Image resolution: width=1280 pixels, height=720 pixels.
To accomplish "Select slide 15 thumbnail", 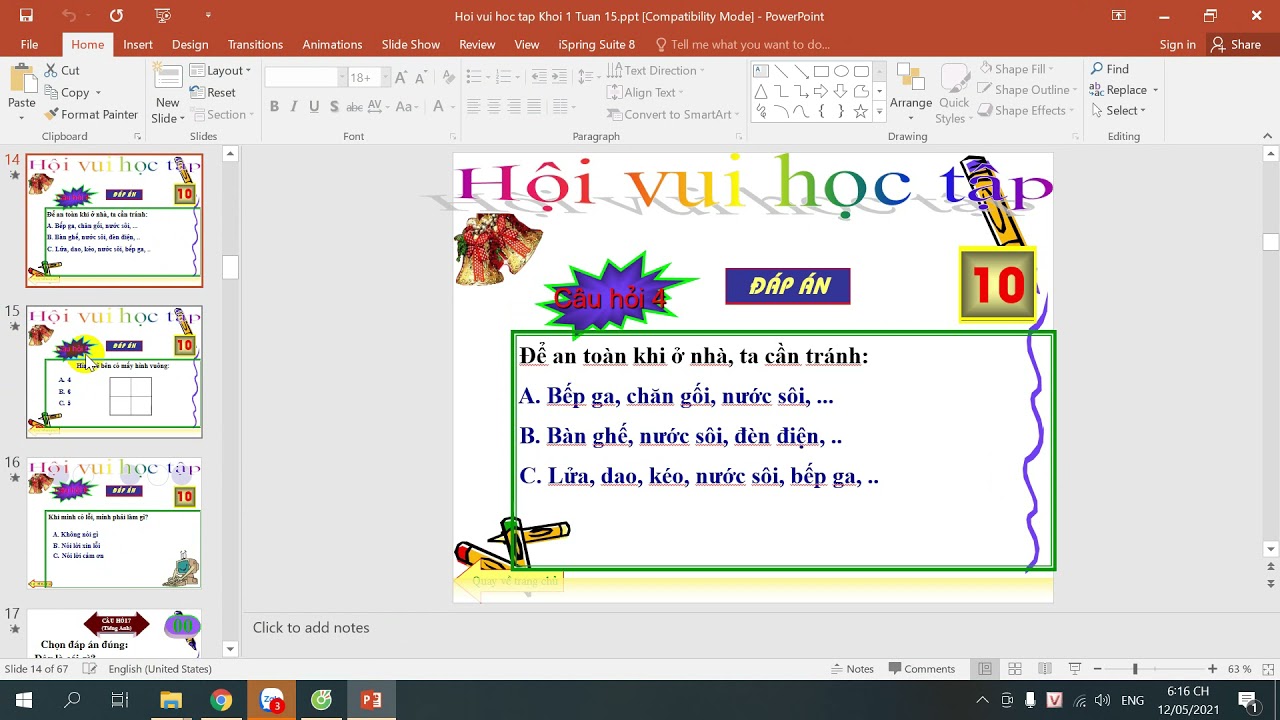I will [x=114, y=372].
